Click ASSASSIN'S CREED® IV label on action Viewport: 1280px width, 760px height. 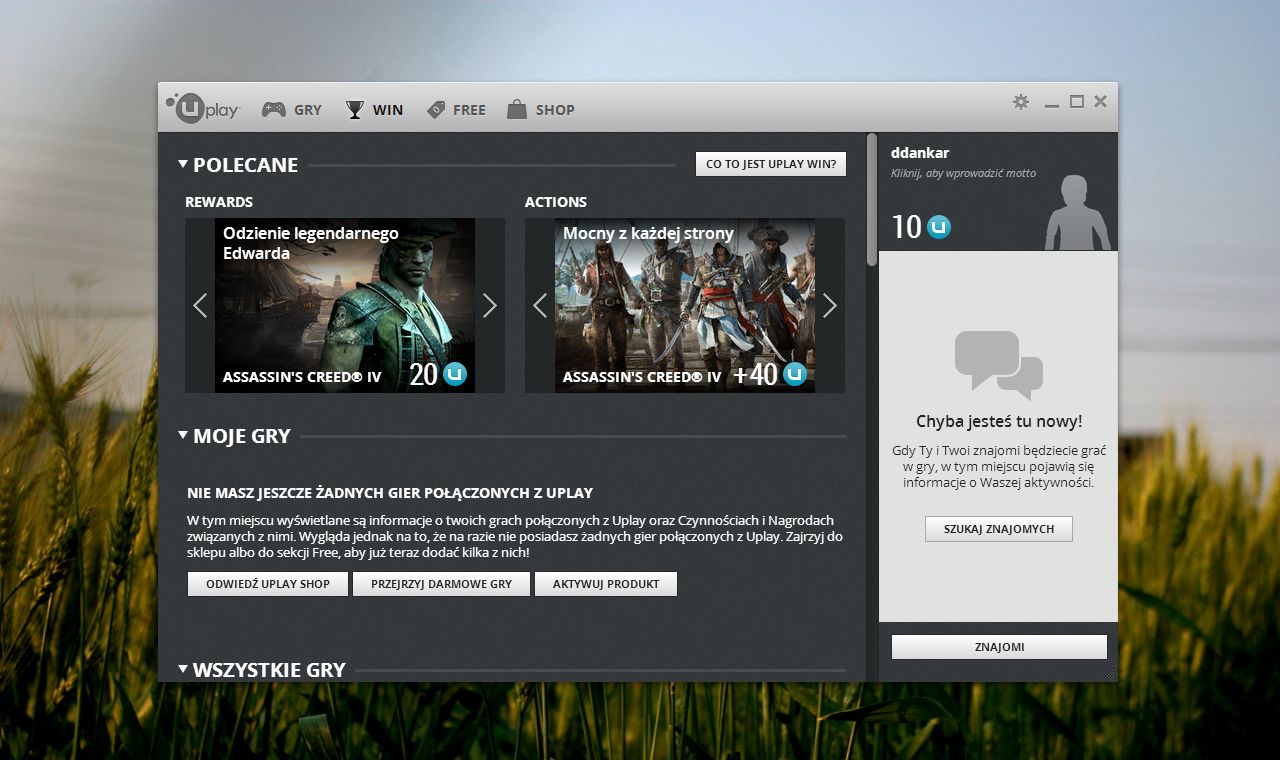pyautogui.click(x=642, y=378)
